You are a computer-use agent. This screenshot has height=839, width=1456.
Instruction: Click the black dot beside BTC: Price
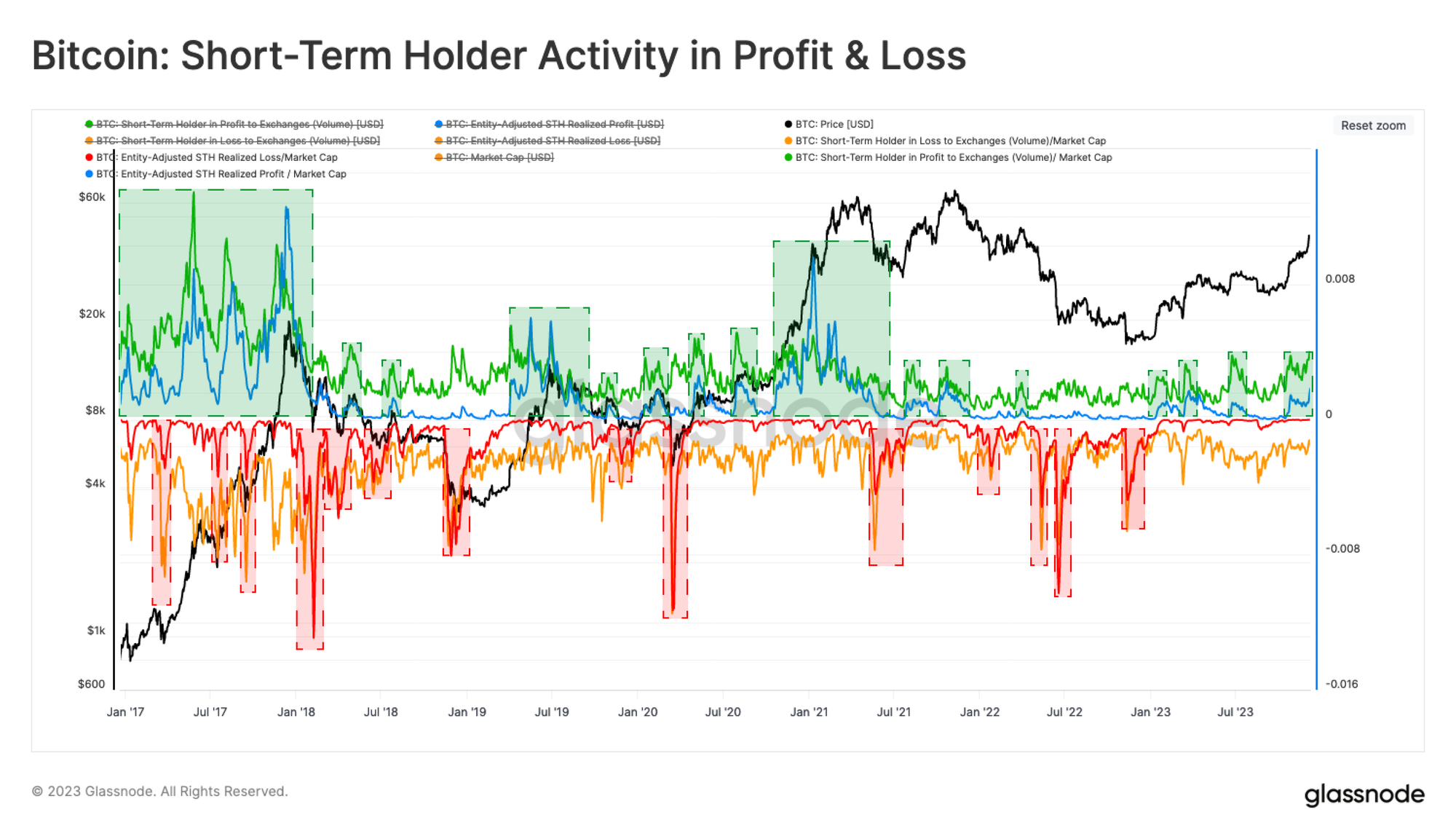788,125
